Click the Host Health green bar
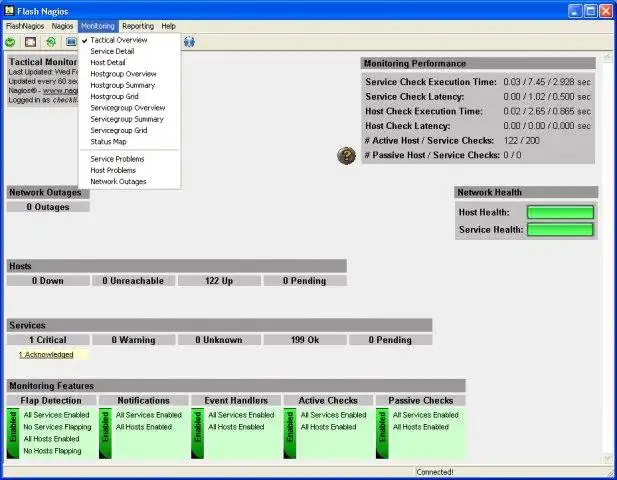617x480 pixels. [560, 212]
